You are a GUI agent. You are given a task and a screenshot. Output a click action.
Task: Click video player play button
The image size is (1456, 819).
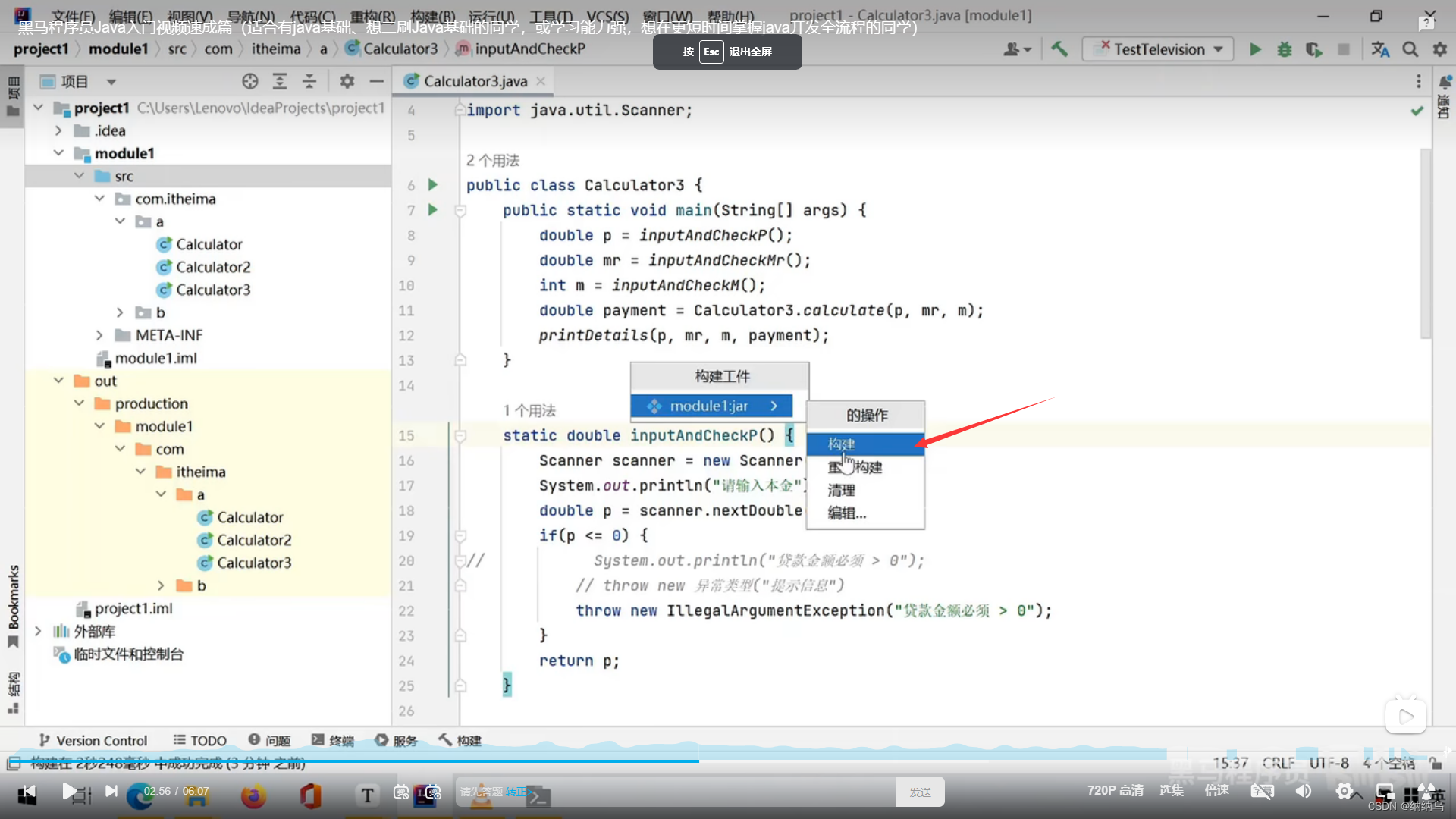69,792
